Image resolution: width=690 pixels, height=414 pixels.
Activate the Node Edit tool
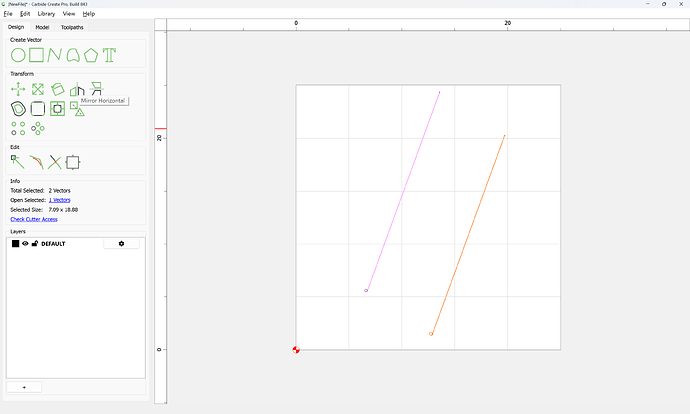(x=18, y=162)
